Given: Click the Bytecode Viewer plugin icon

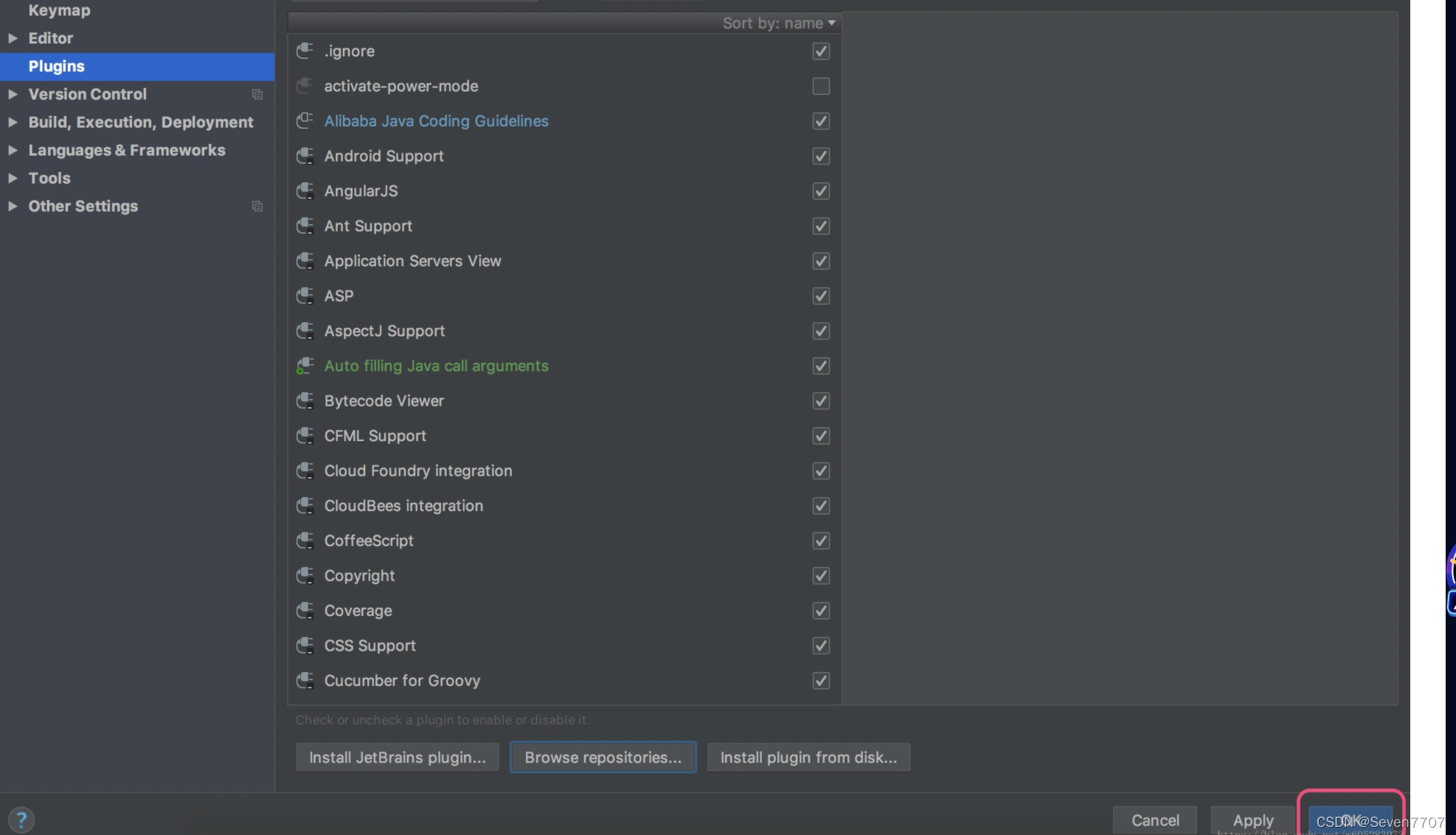Looking at the screenshot, I should click(305, 401).
